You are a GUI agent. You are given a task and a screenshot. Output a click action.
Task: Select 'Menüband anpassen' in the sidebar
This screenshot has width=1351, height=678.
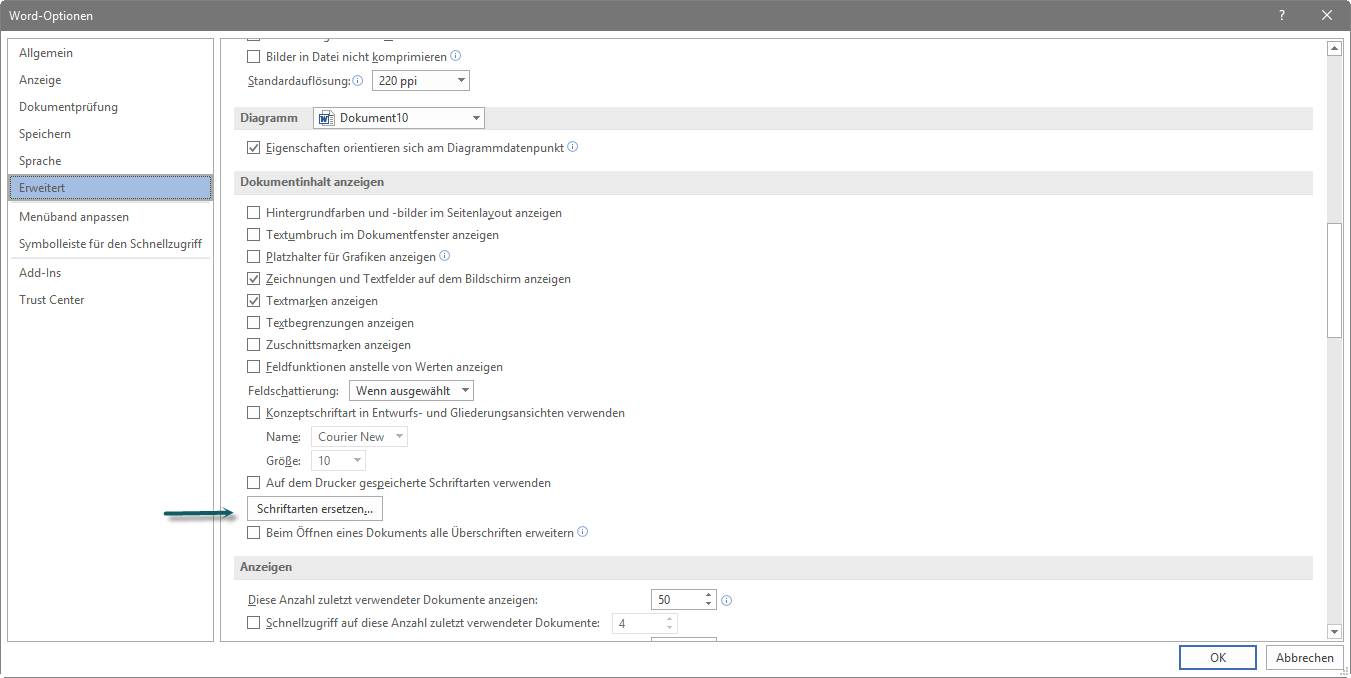pos(74,217)
